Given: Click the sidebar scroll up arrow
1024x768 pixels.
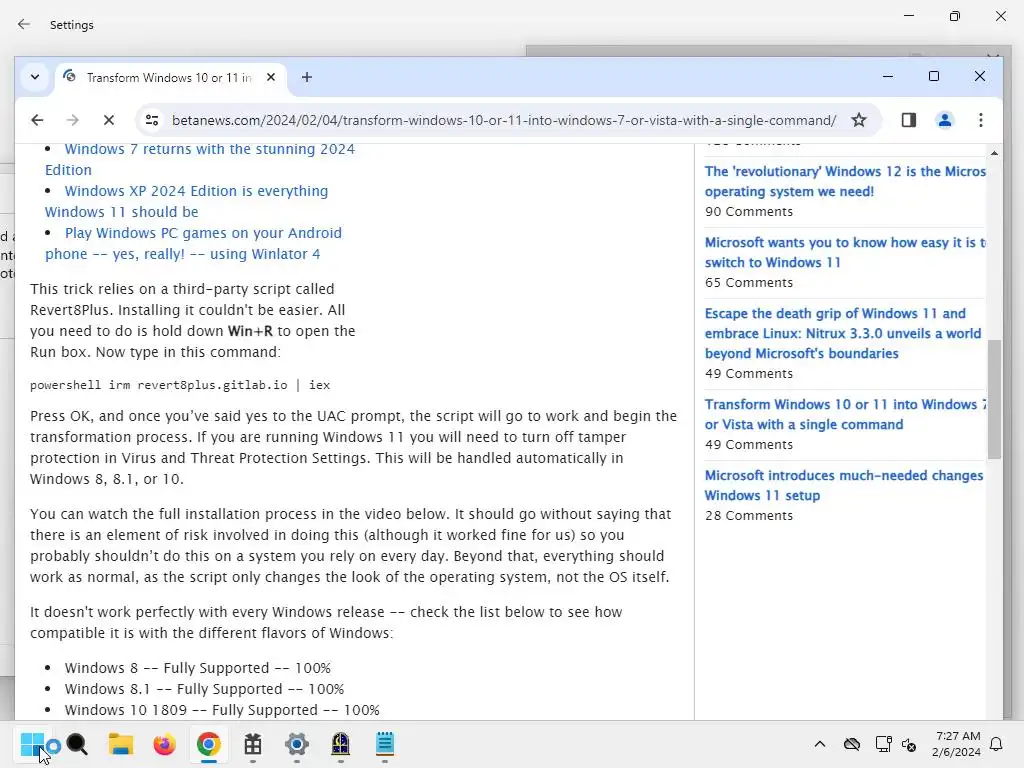Looking at the screenshot, I should coord(994,153).
